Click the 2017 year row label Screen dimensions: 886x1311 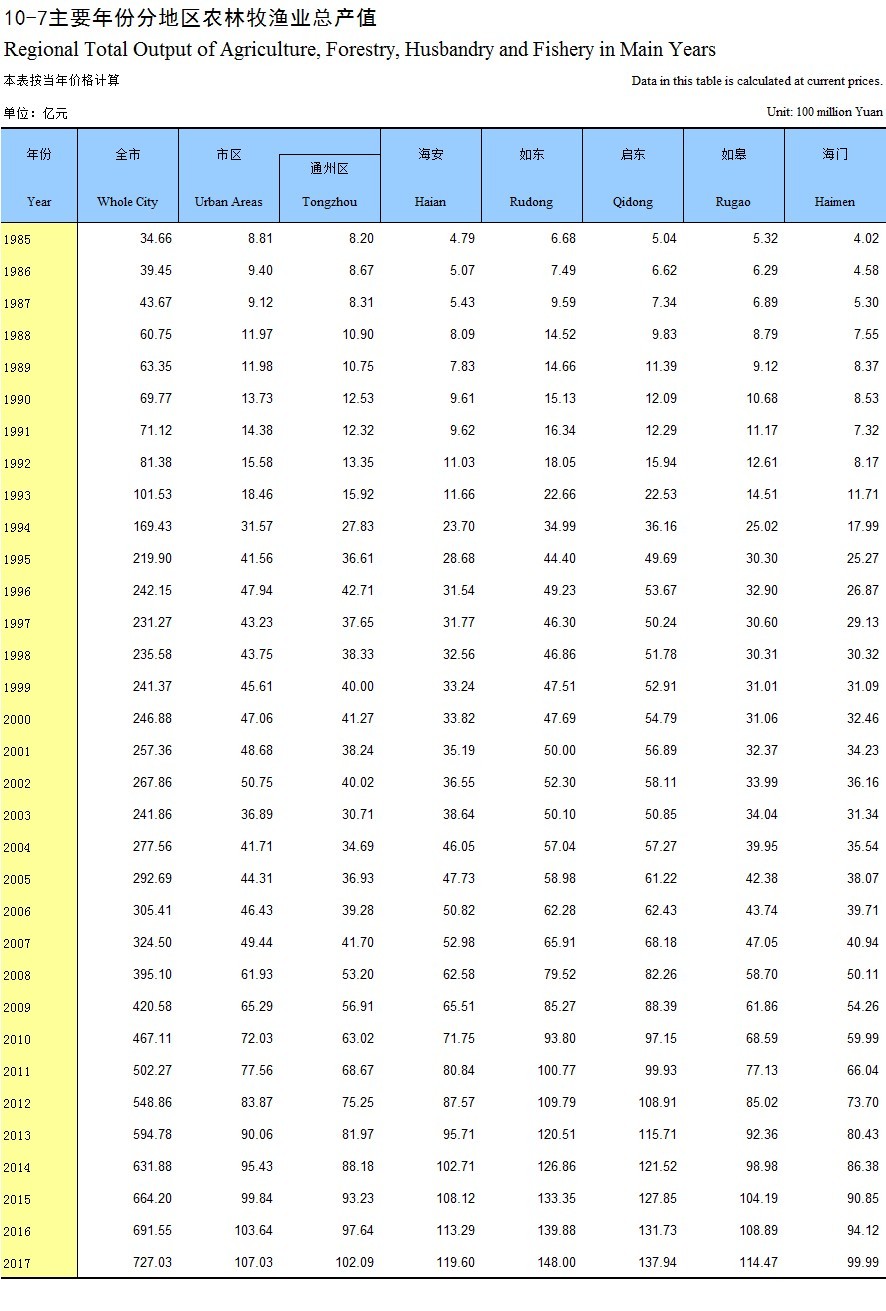[x=17, y=1264]
